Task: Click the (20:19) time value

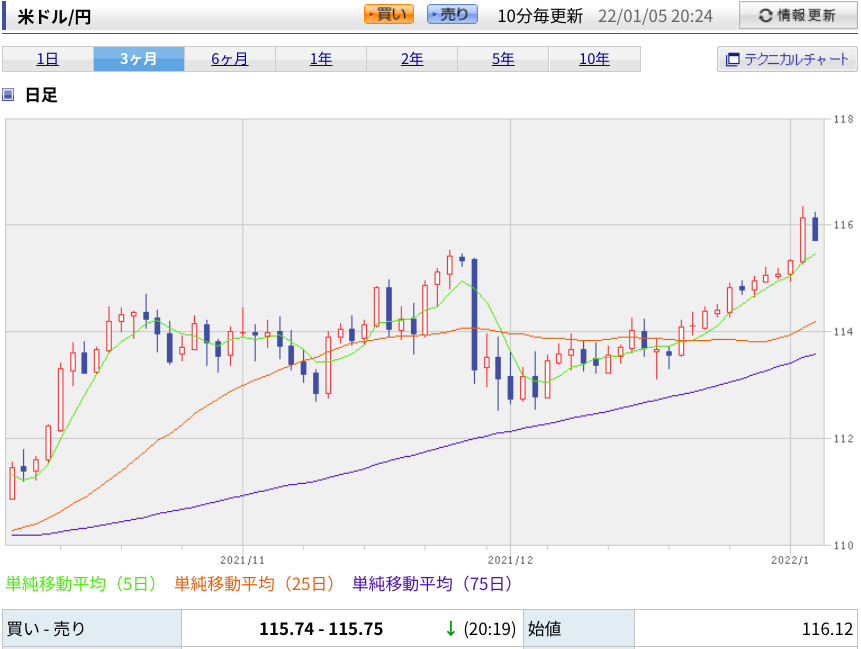Action: click(490, 629)
